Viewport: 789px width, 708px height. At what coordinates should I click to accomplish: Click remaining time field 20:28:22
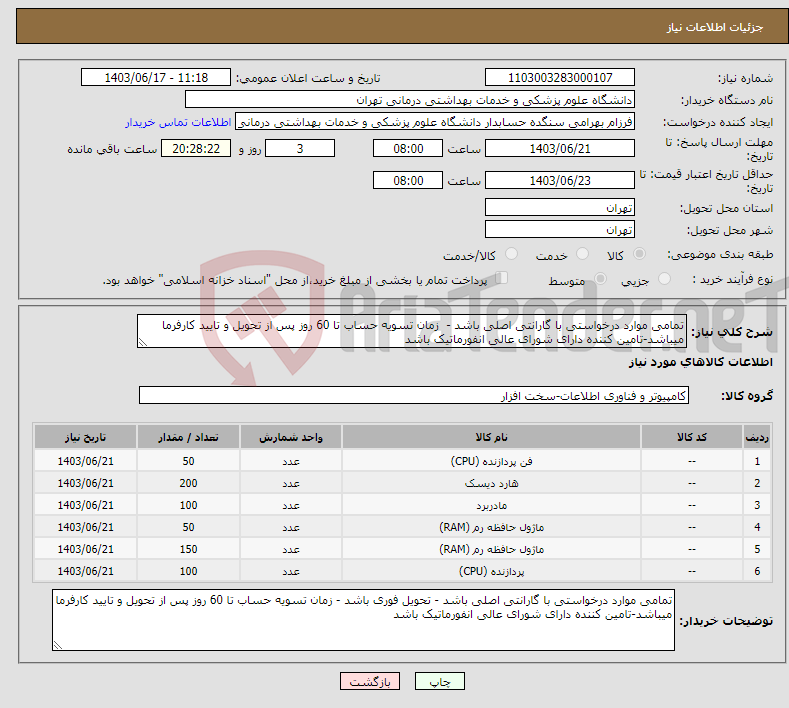tap(196, 148)
